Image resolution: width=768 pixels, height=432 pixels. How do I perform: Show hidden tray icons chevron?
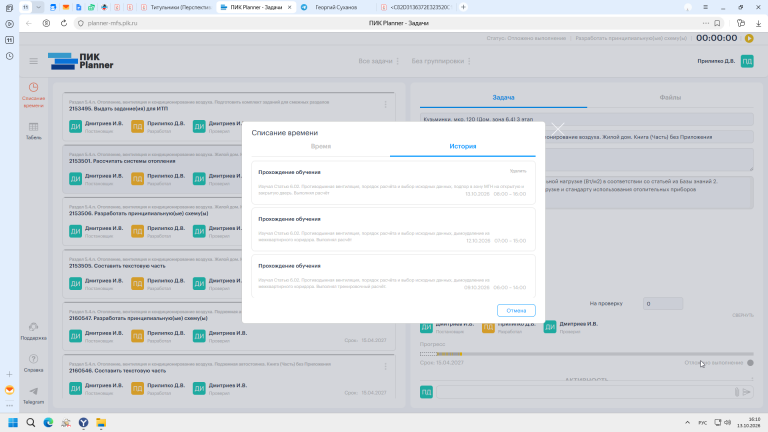(x=687, y=423)
